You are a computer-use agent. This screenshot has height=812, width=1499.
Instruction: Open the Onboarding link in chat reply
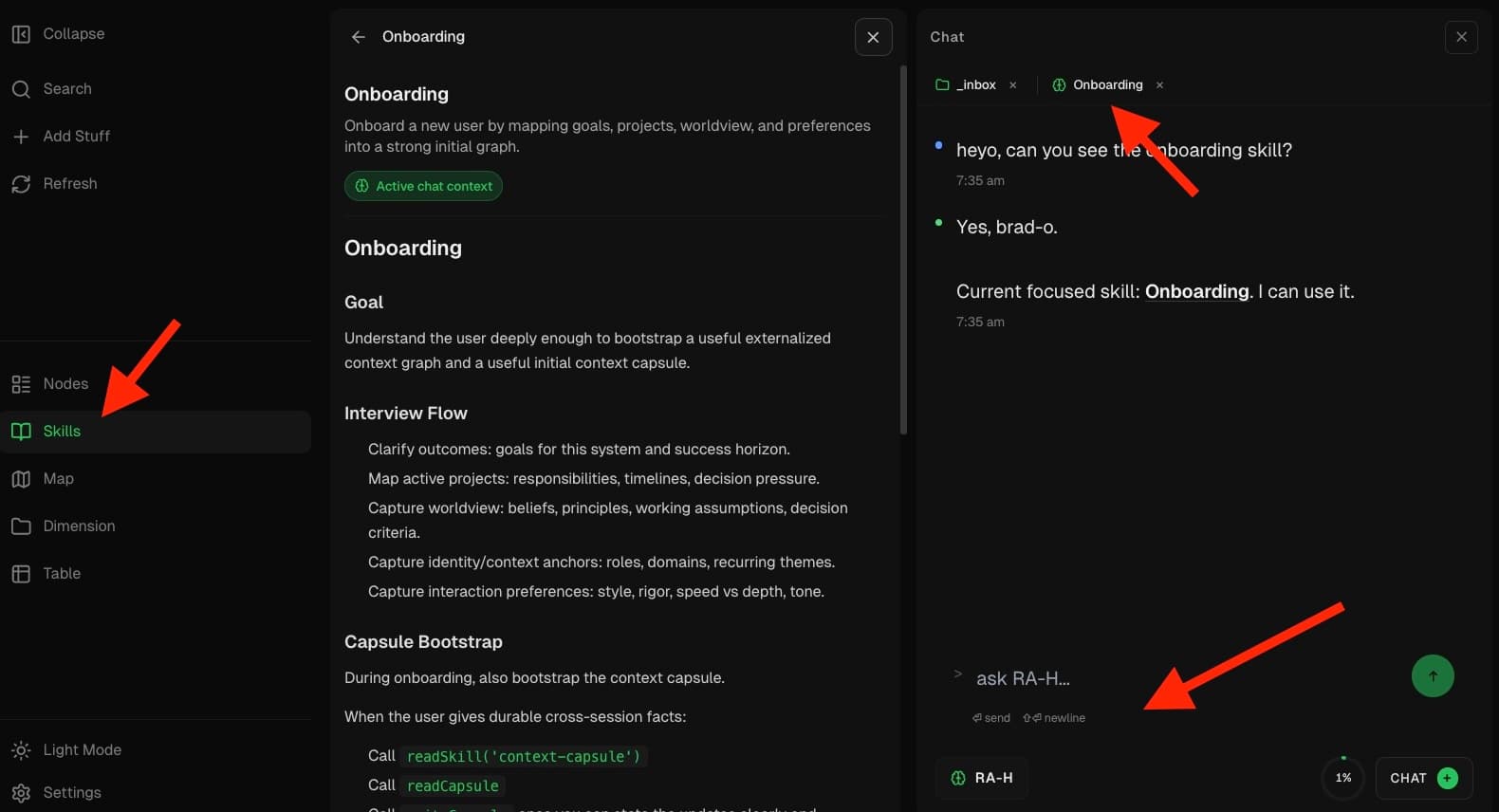point(1196,292)
